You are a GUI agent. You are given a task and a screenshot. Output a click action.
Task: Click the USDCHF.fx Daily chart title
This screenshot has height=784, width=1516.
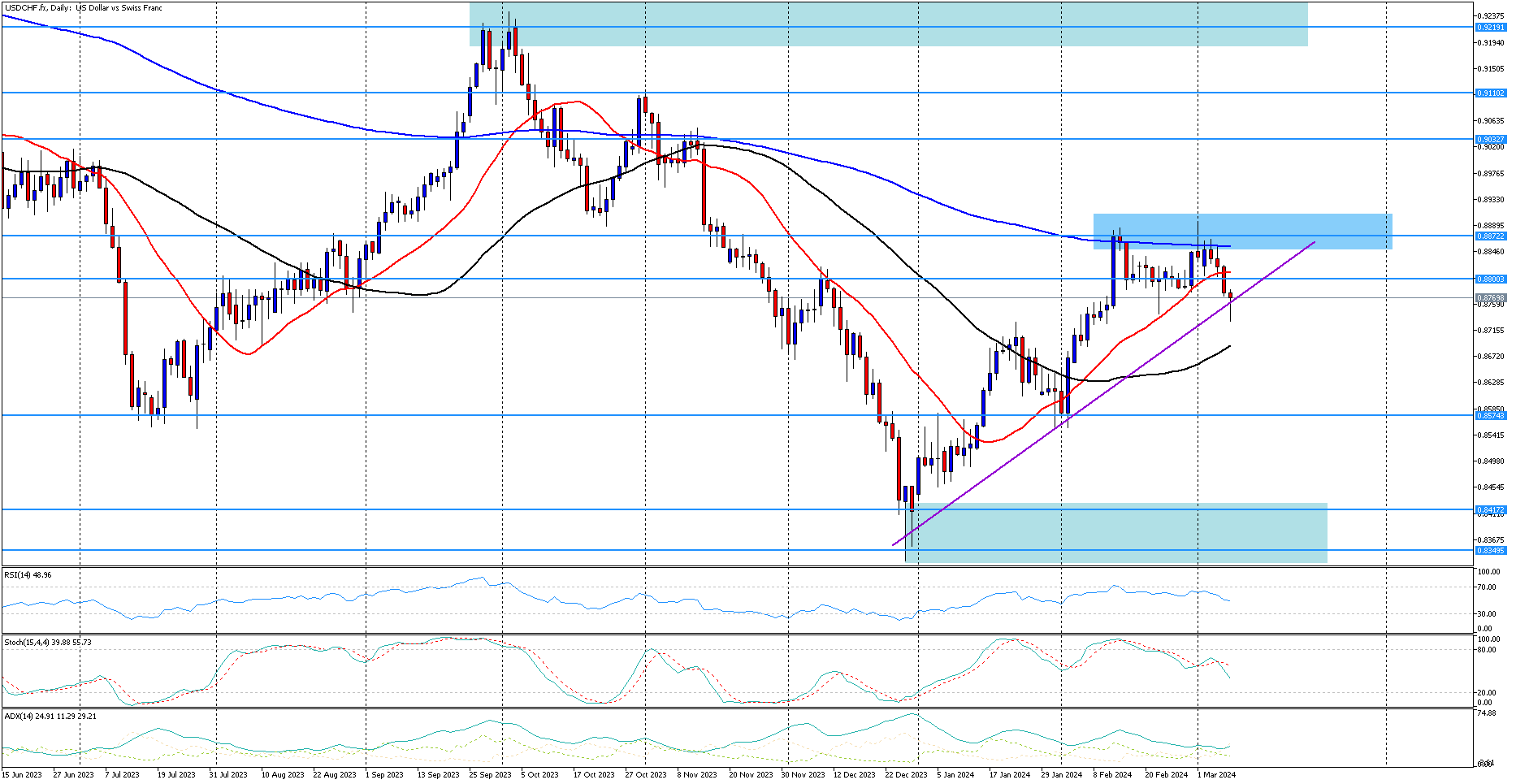click(83, 8)
